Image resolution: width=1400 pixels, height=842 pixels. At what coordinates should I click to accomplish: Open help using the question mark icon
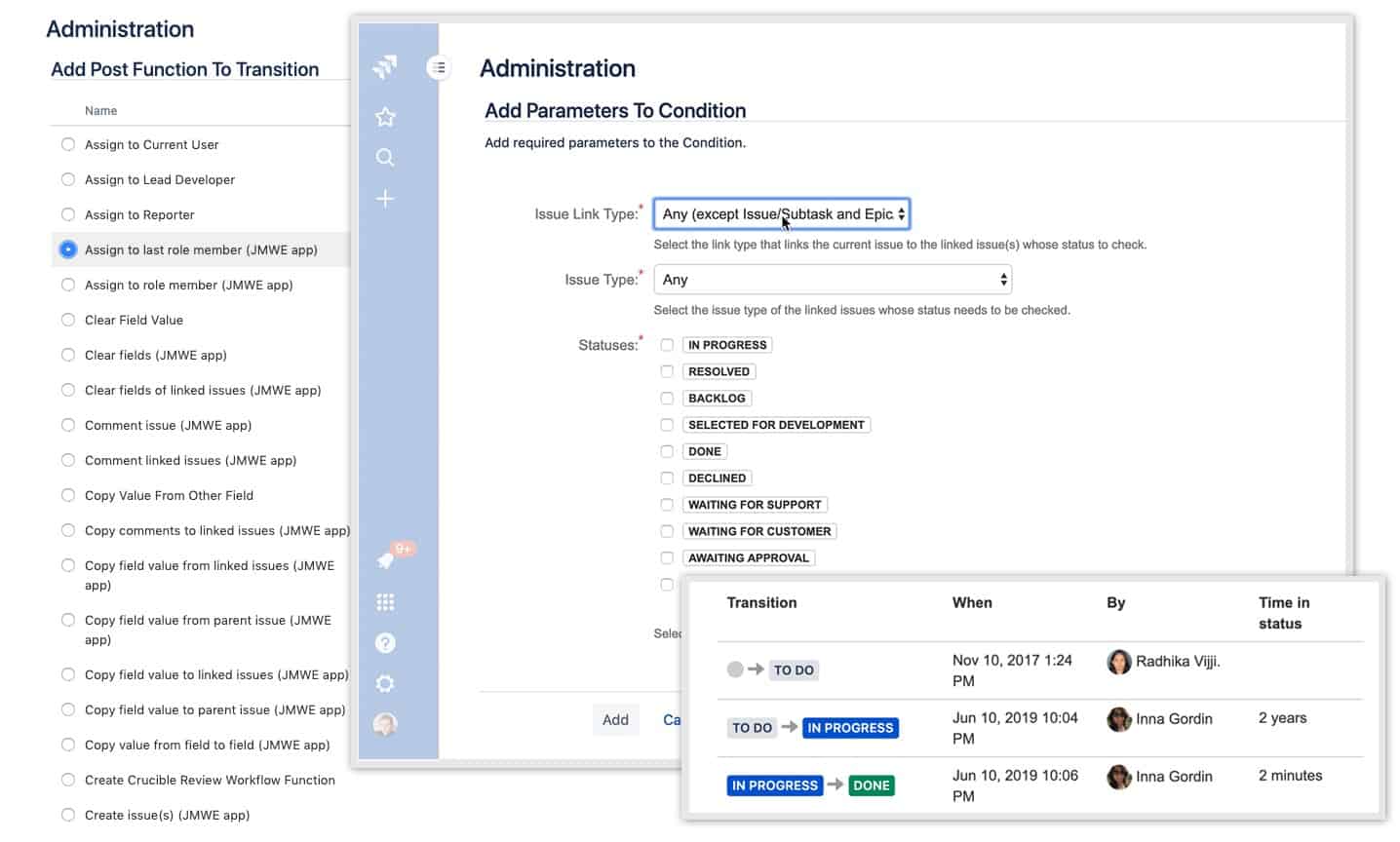pyautogui.click(x=385, y=642)
